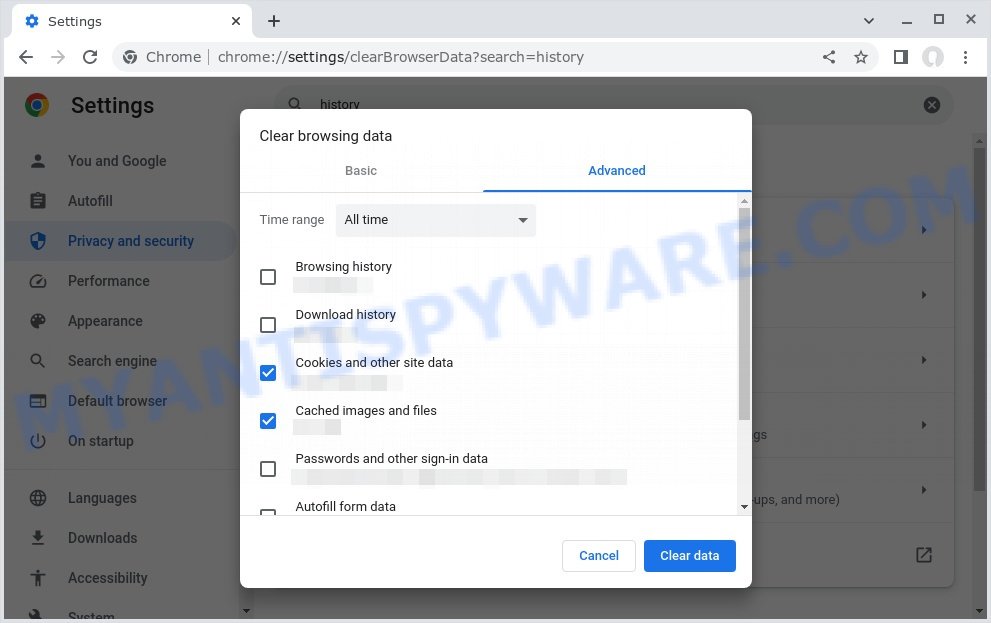The height and width of the screenshot is (623, 991).
Task: Click the Languages globe icon
Action: pos(38,498)
